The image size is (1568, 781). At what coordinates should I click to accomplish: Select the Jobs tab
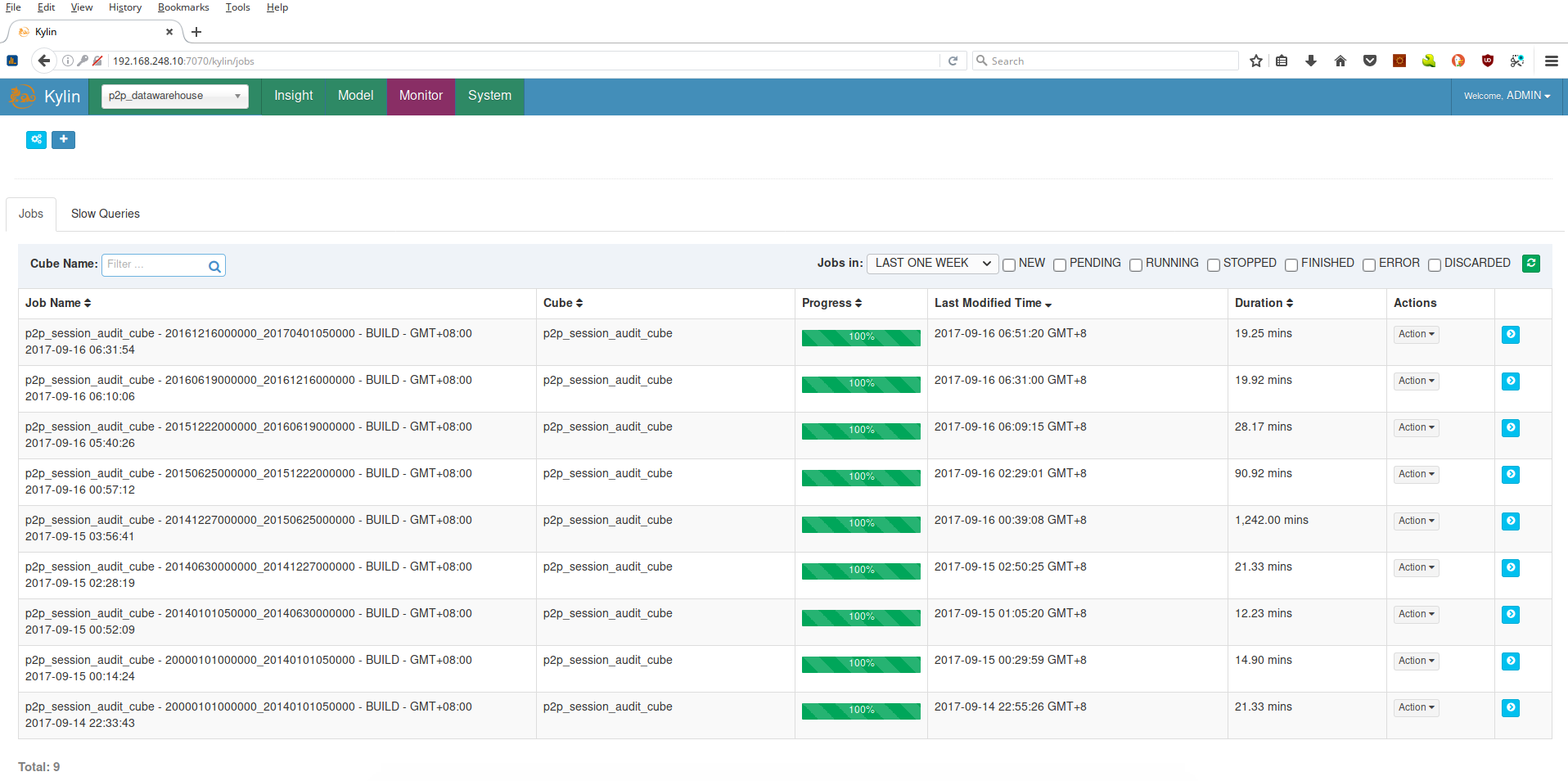[x=31, y=214]
